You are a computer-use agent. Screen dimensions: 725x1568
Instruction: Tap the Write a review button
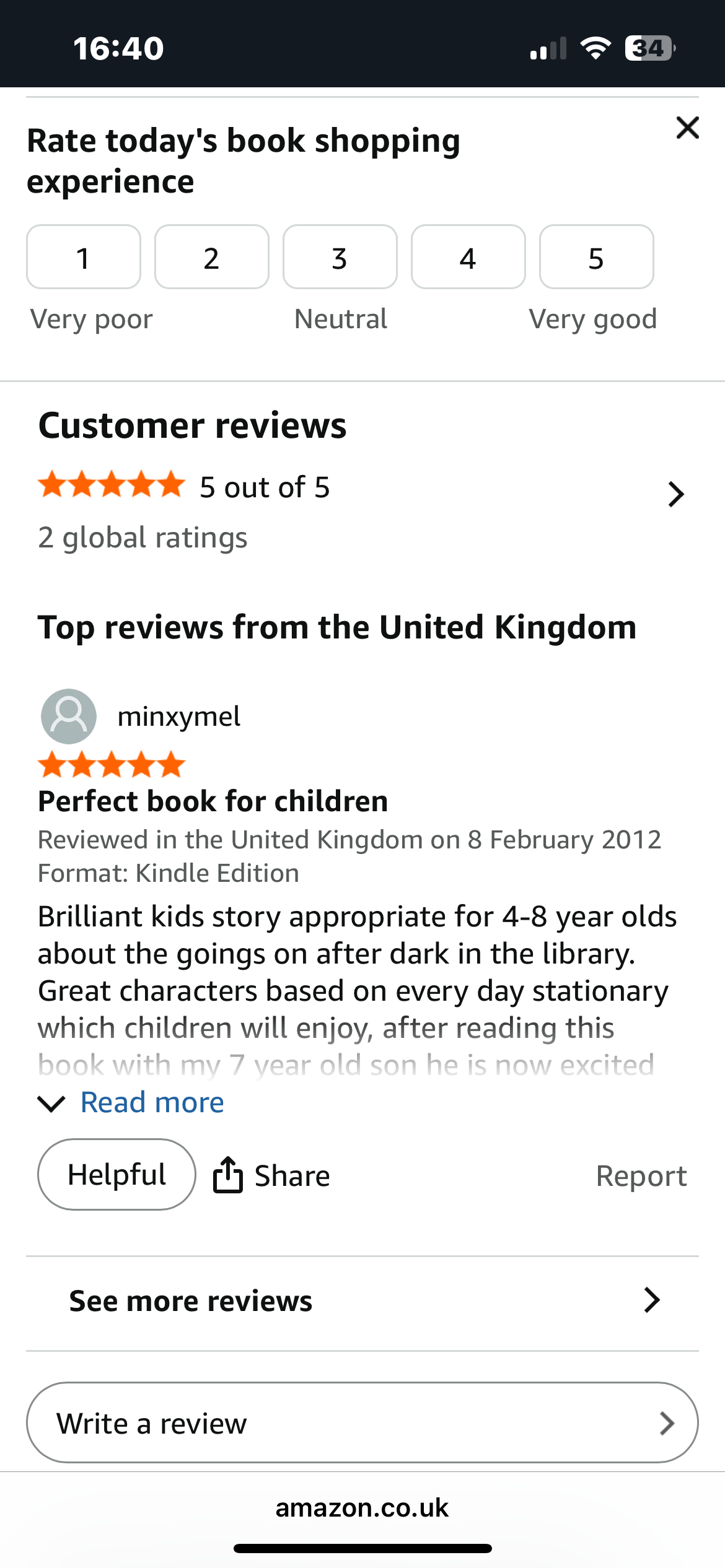(362, 1423)
